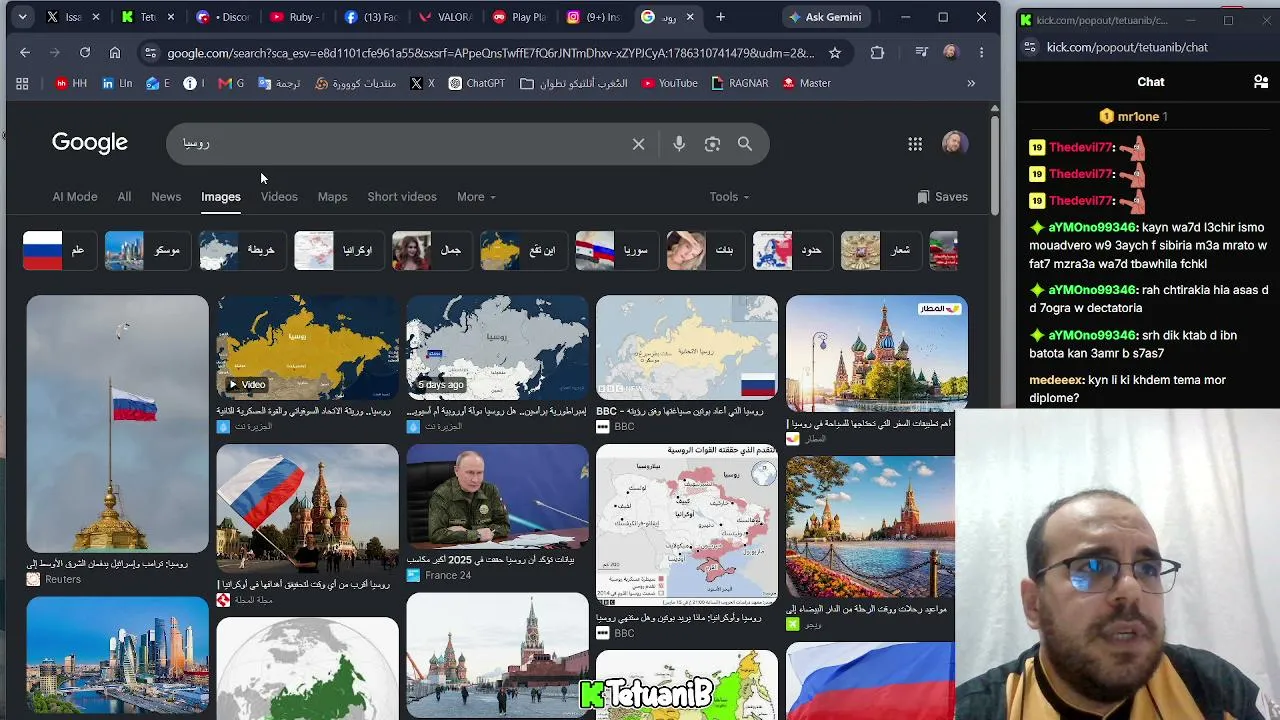This screenshot has width=1280, height=720.
Task: Open Chrome media controls icon
Action: [922, 53]
